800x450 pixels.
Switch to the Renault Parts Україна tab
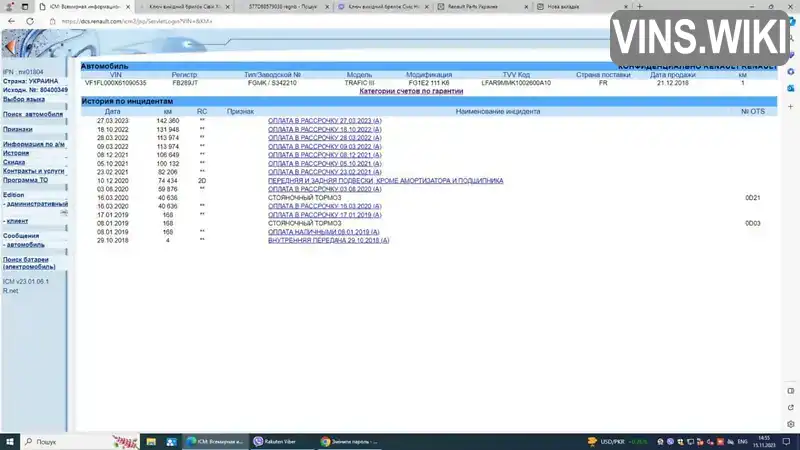tap(482, 7)
